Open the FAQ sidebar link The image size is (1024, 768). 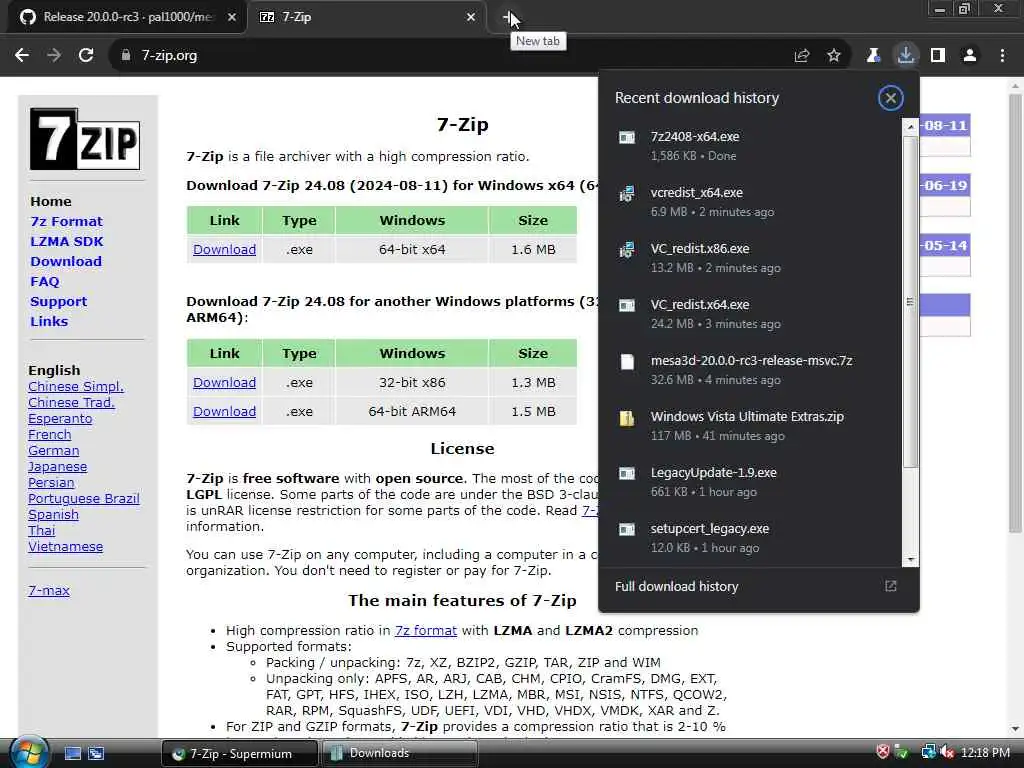coord(44,281)
